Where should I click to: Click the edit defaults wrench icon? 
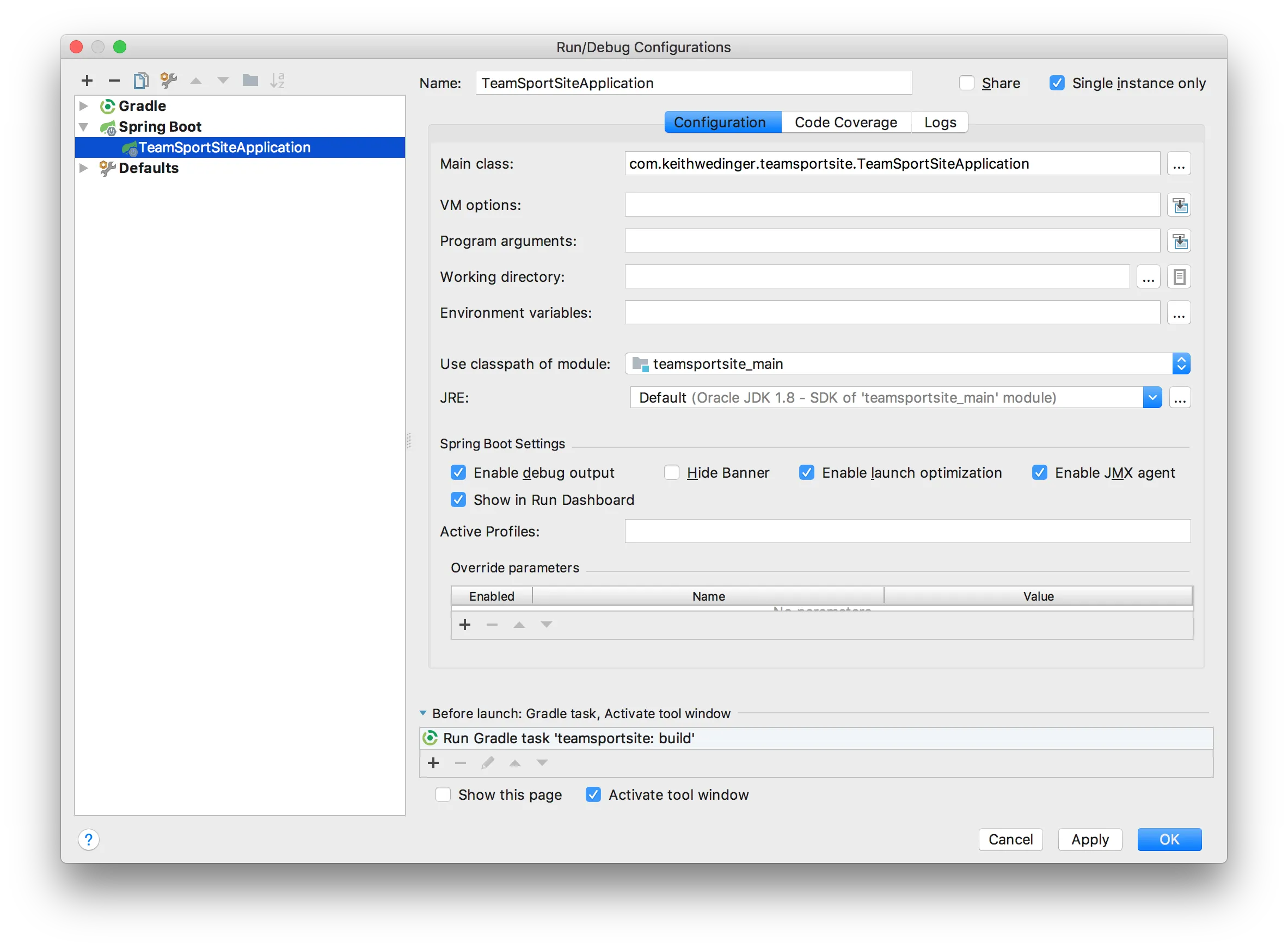pyautogui.click(x=169, y=81)
